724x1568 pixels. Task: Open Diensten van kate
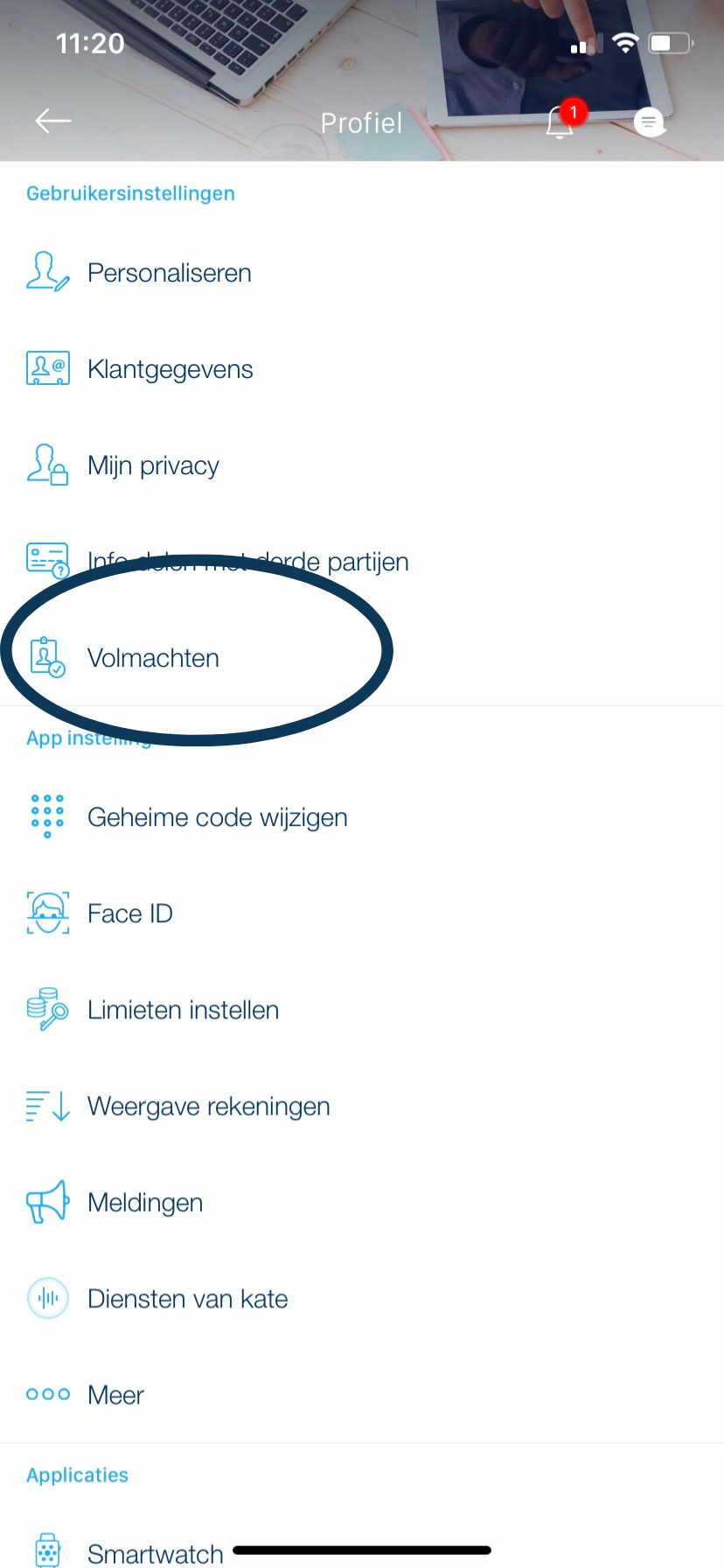click(362, 1298)
